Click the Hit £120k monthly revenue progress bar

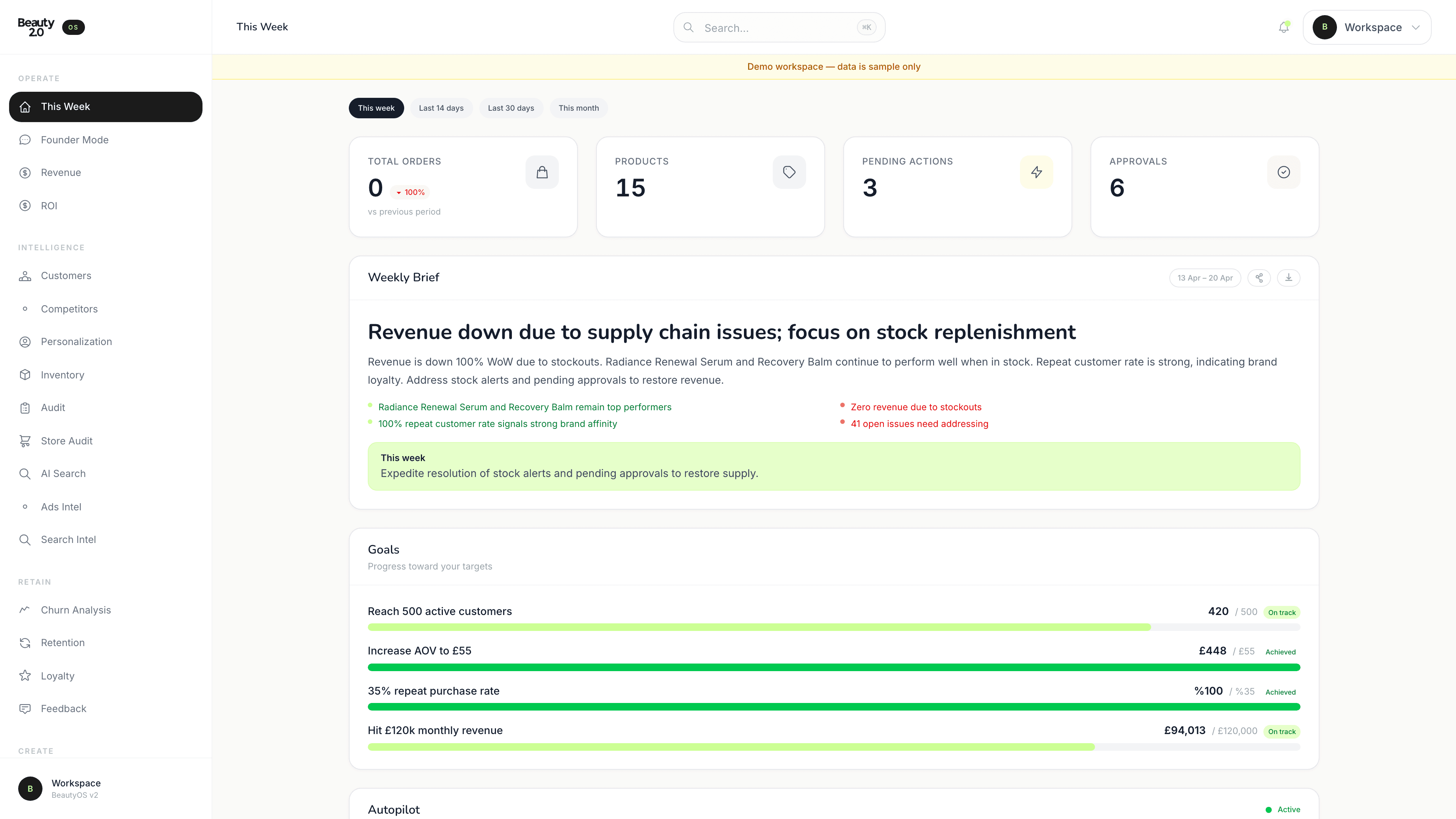point(834,747)
